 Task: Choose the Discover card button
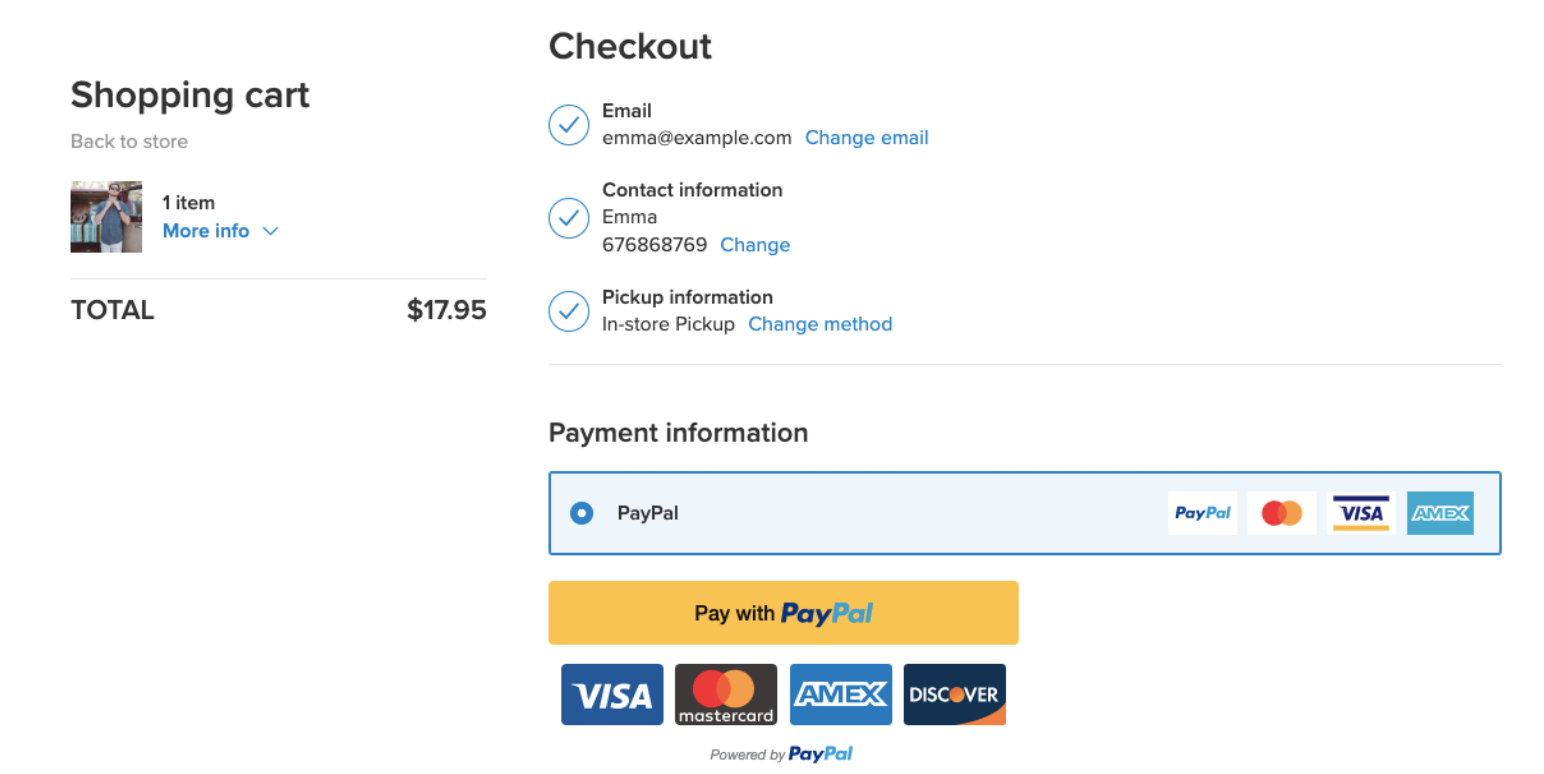pos(955,694)
